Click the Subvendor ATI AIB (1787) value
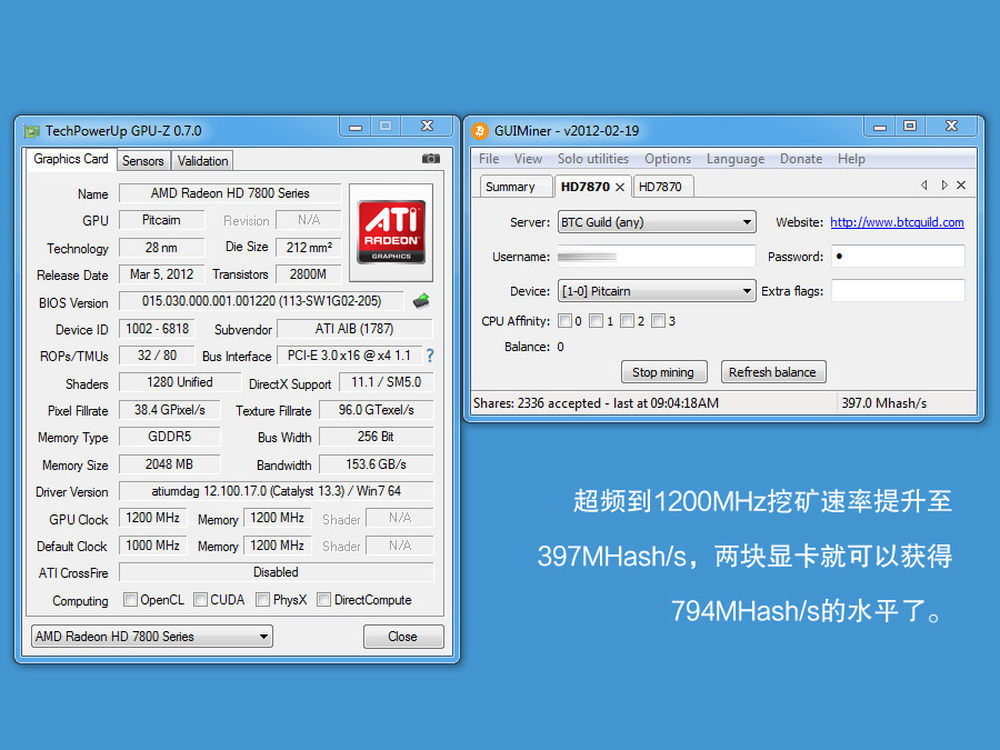Viewport: 1000px width, 750px height. (355, 329)
